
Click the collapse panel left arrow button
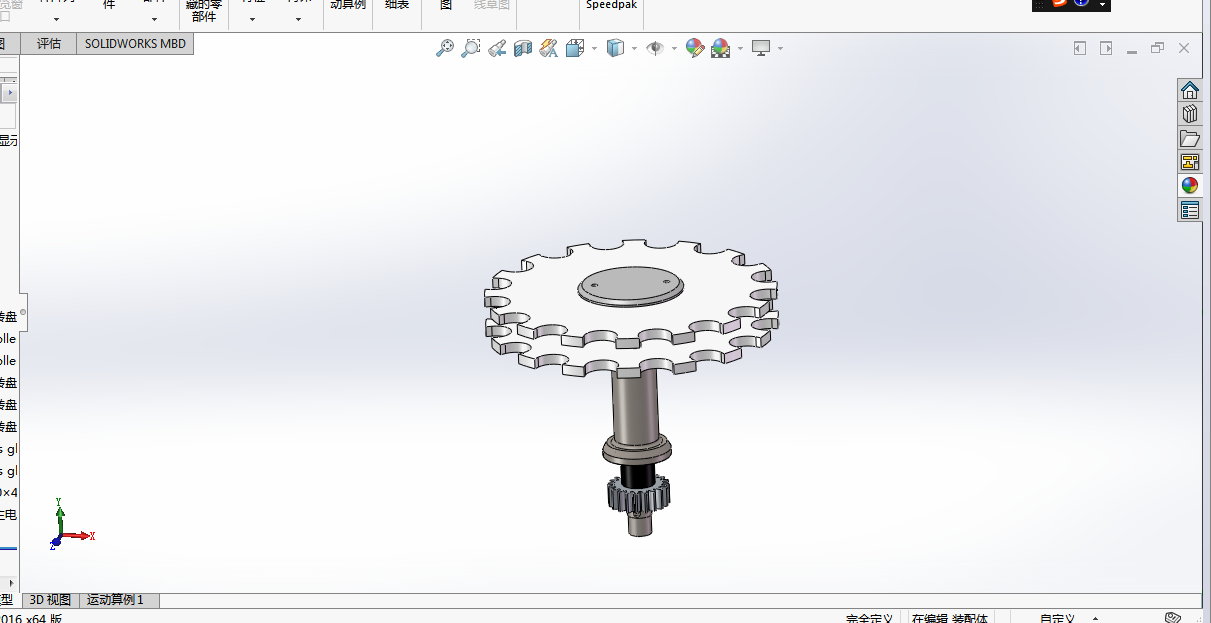click(x=1080, y=48)
